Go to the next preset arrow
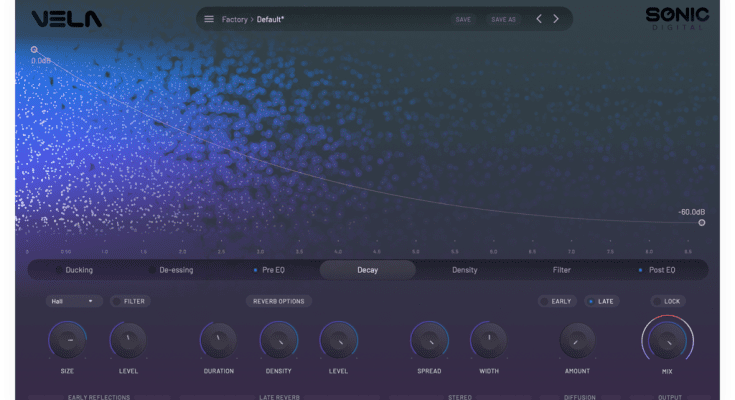 pyautogui.click(x=557, y=19)
